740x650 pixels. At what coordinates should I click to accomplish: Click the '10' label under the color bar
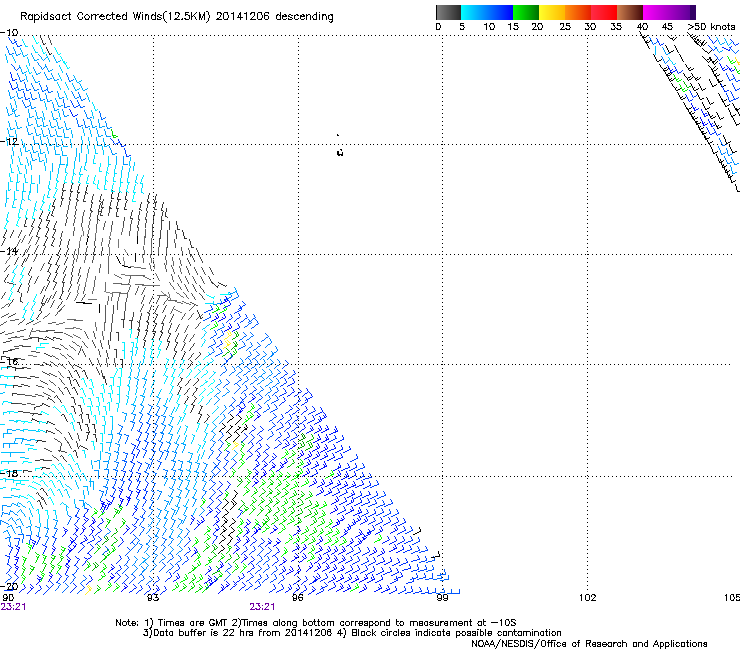coord(489,27)
